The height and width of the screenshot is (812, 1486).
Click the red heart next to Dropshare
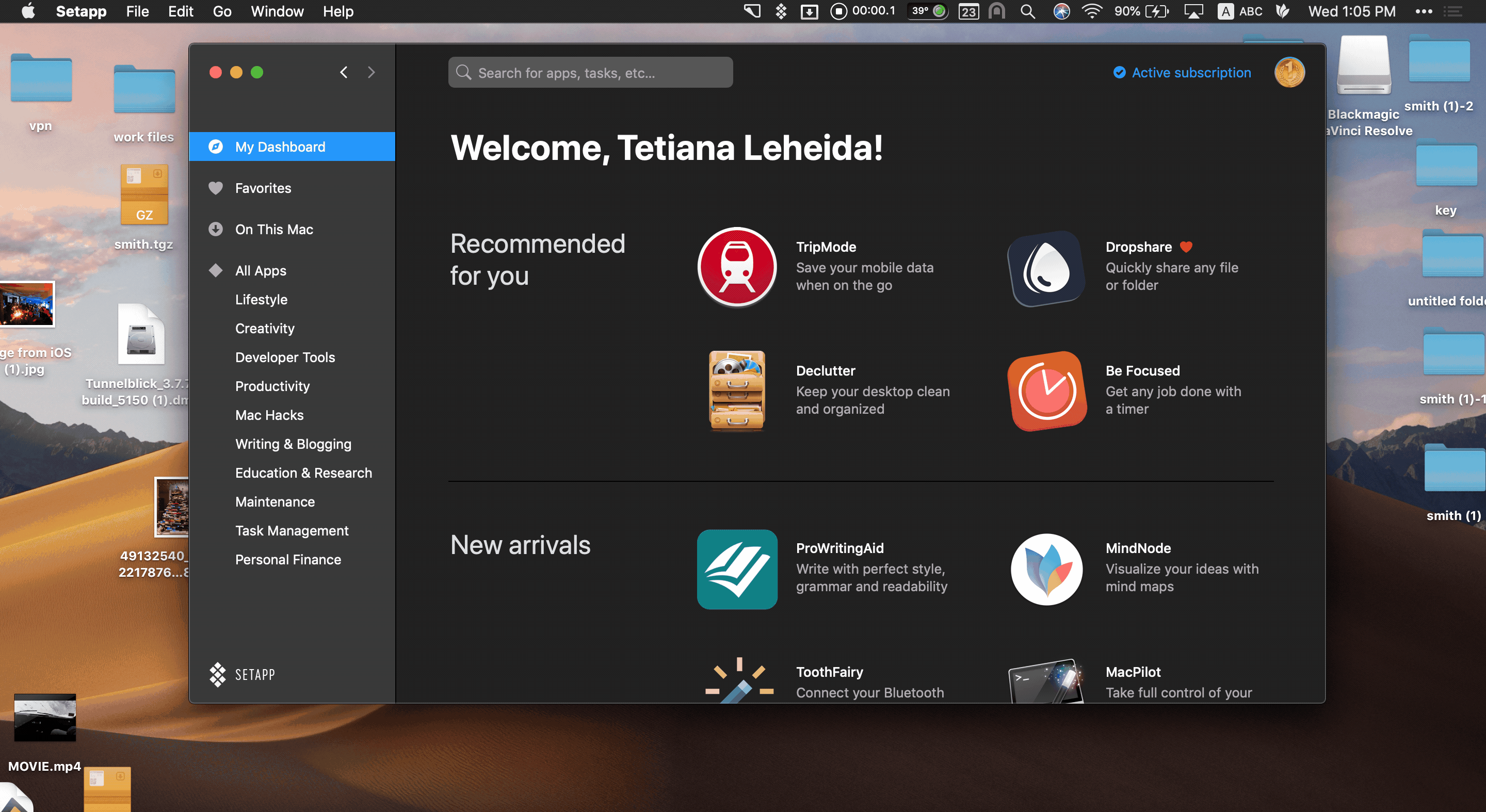[1186, 247]
